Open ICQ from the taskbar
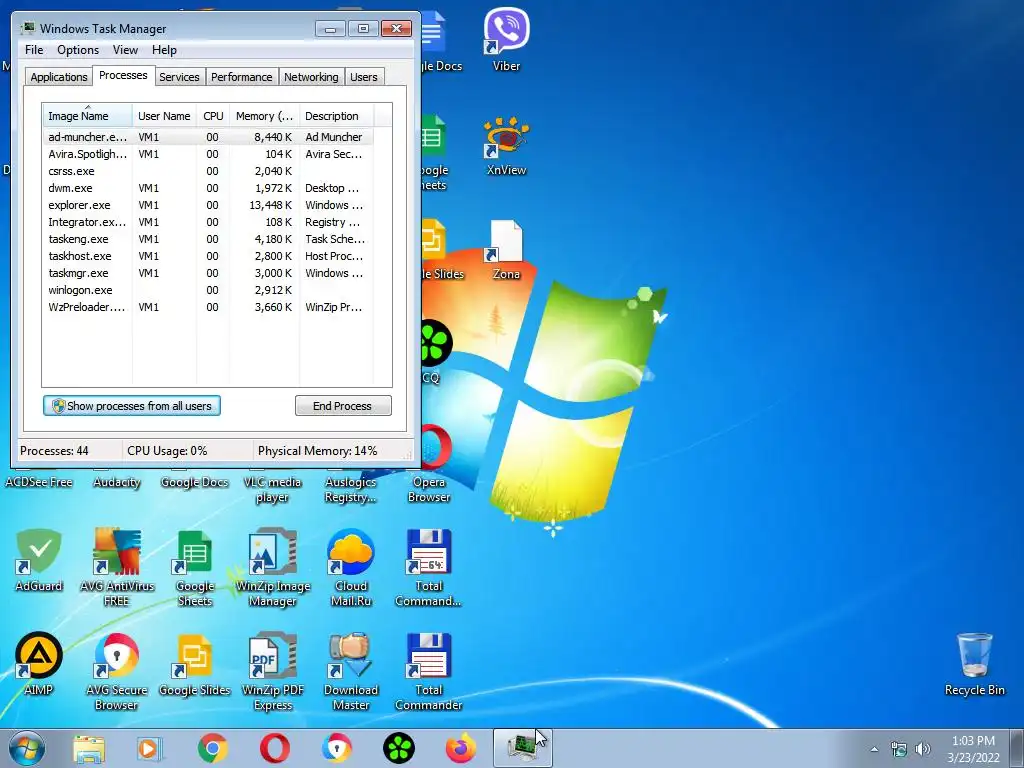 [398, 749]
